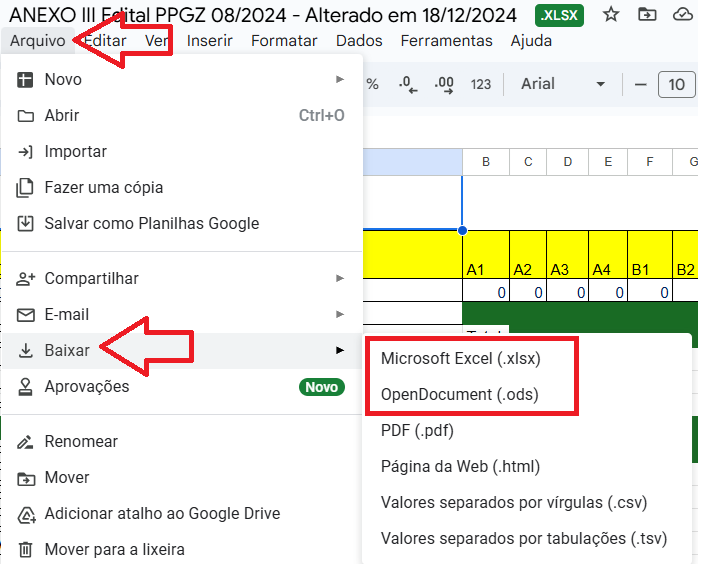This screenshot has width=708, height=579.
Task: Click the font size field showing 10
Action: tap(677, 85)
